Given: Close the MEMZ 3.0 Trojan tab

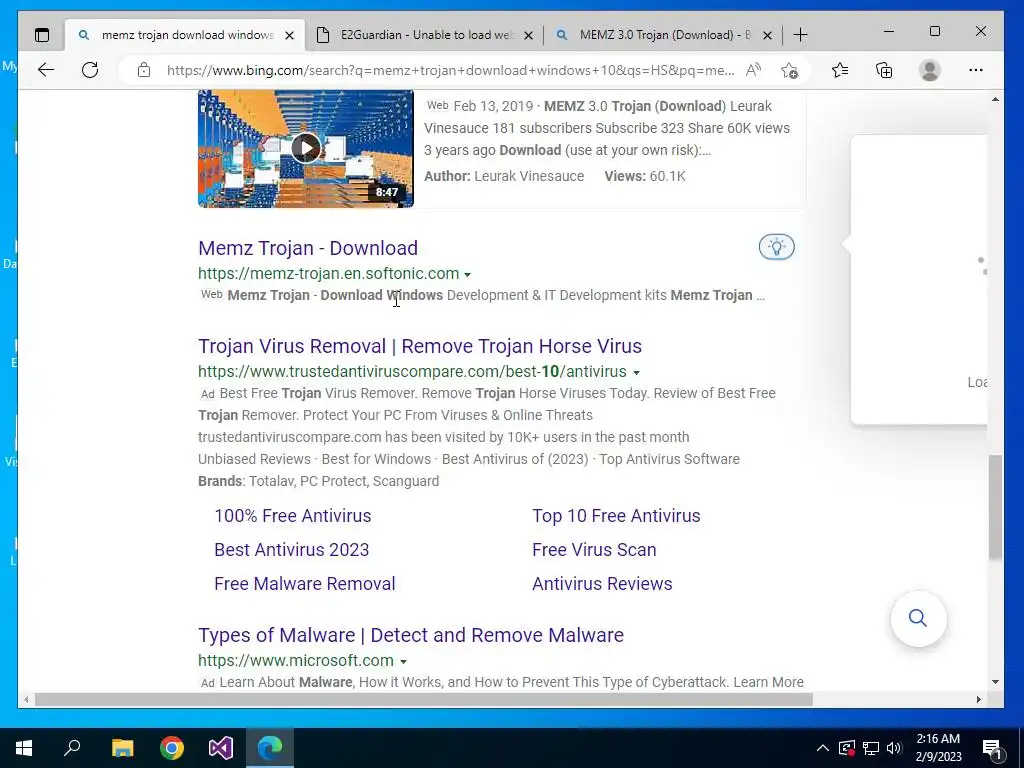Looking at the screenshot, I should pos(768,35).
